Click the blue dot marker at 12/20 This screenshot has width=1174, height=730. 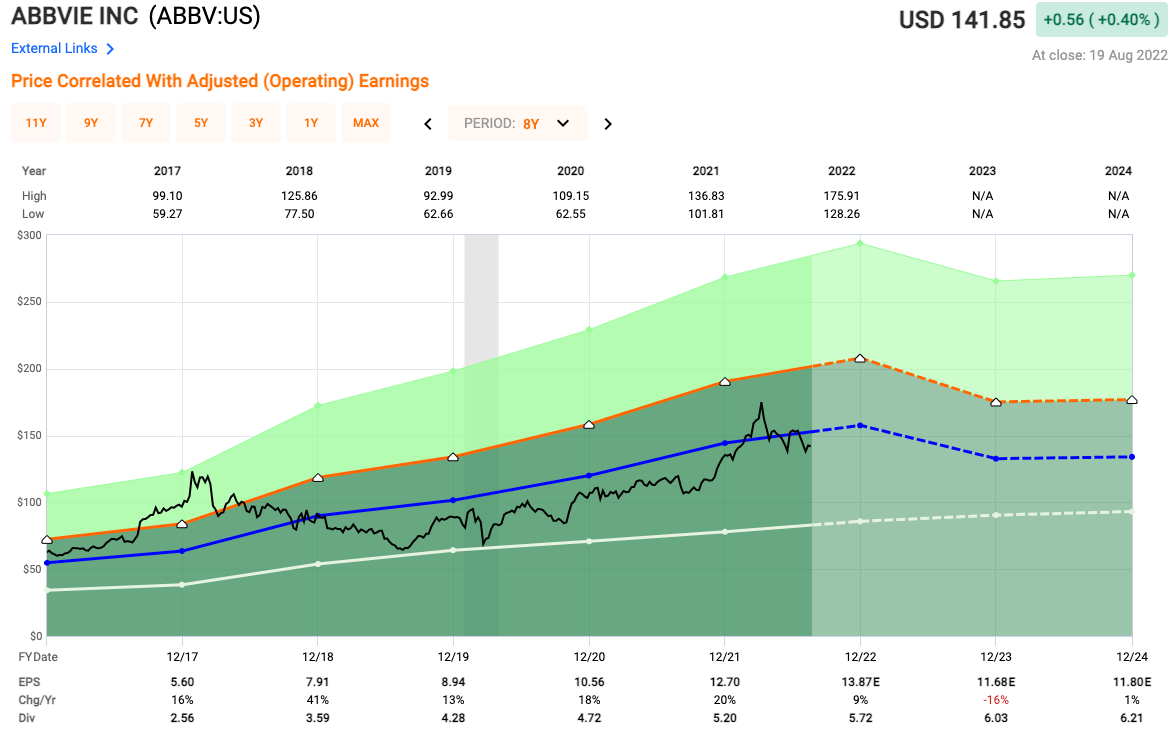pyautogui.click(x=589, y=475)
